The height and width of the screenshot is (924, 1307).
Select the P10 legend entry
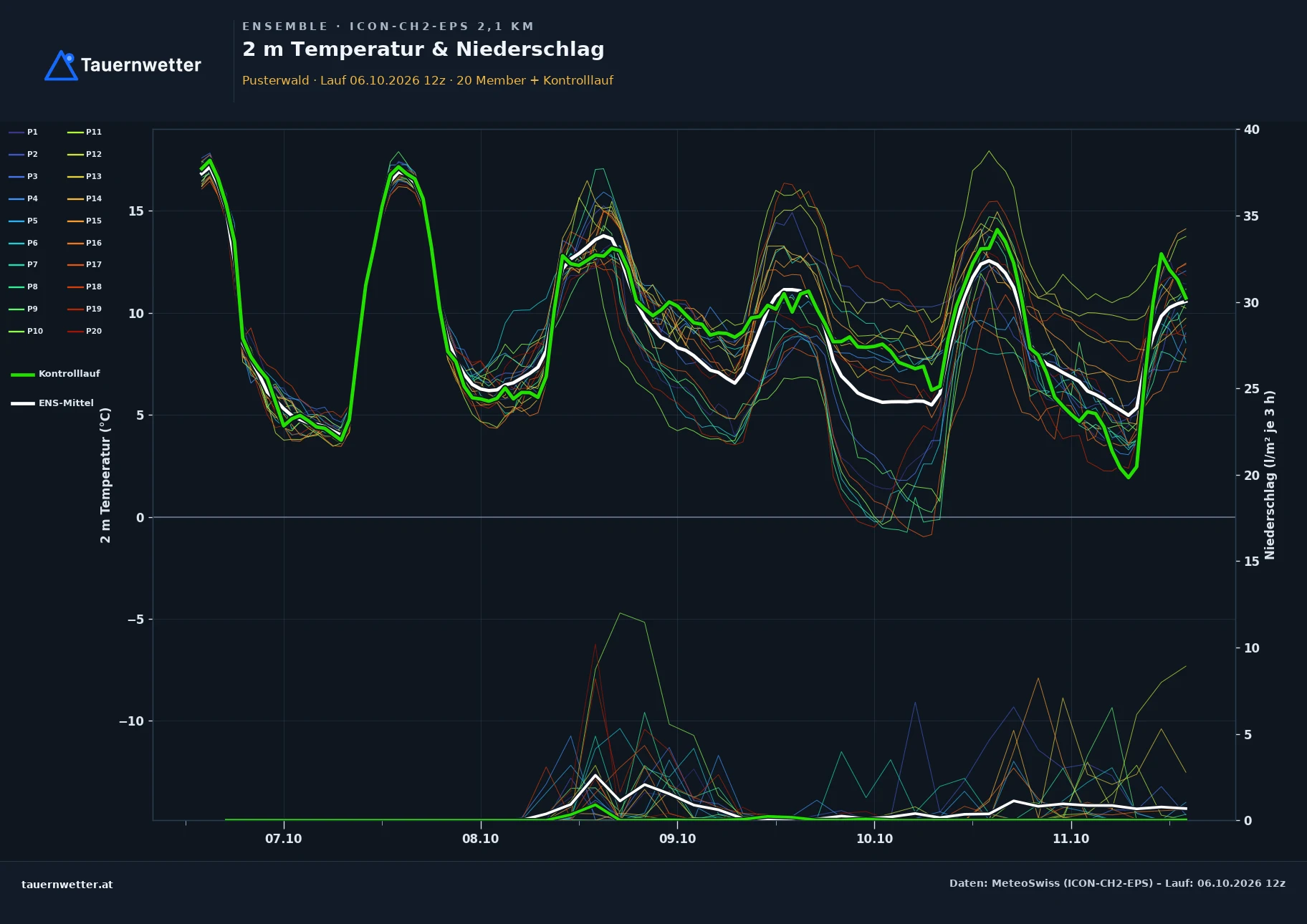pos(26,331)
